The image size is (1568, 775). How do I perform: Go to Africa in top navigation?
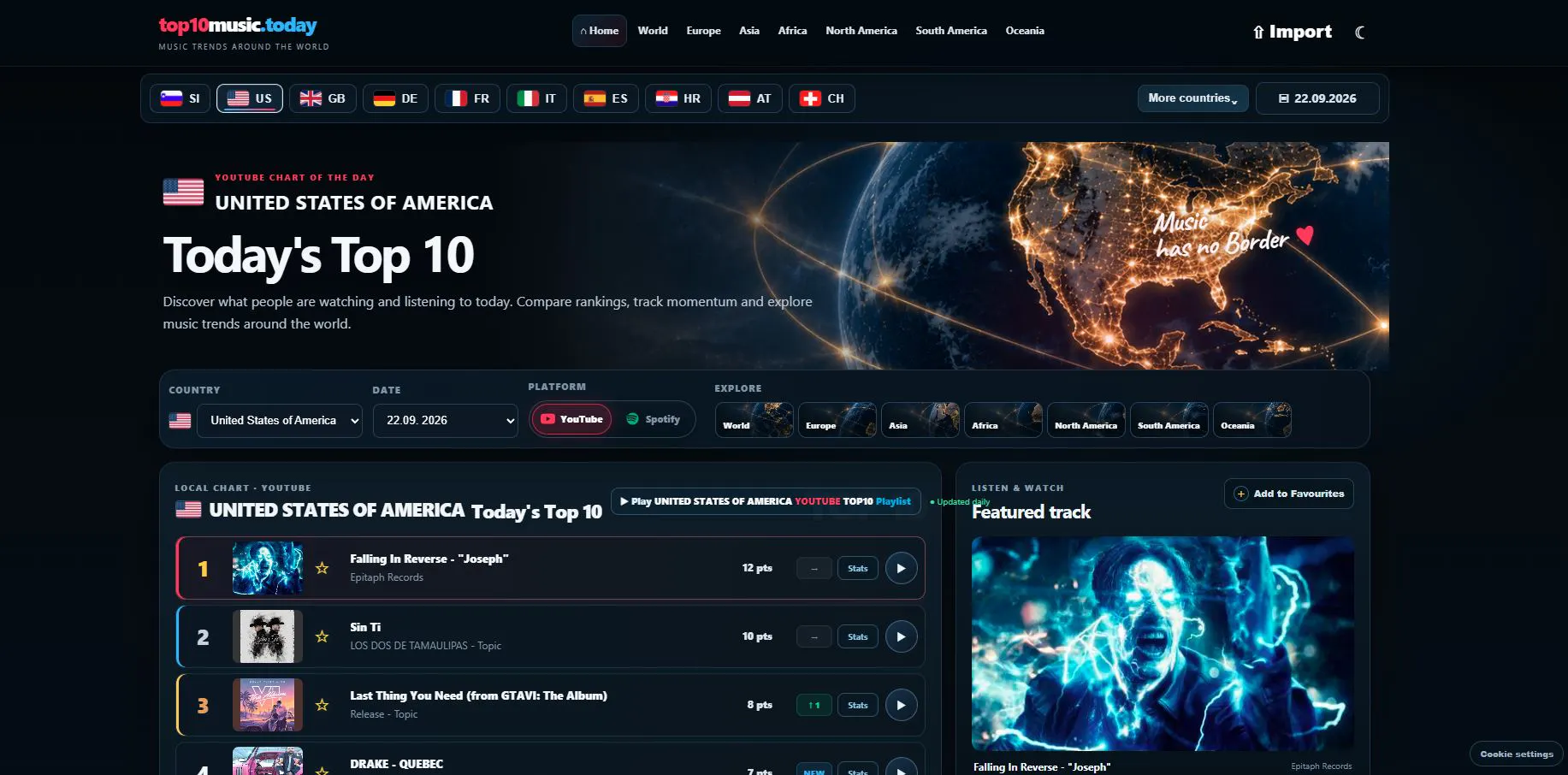[x=792, y=31]
